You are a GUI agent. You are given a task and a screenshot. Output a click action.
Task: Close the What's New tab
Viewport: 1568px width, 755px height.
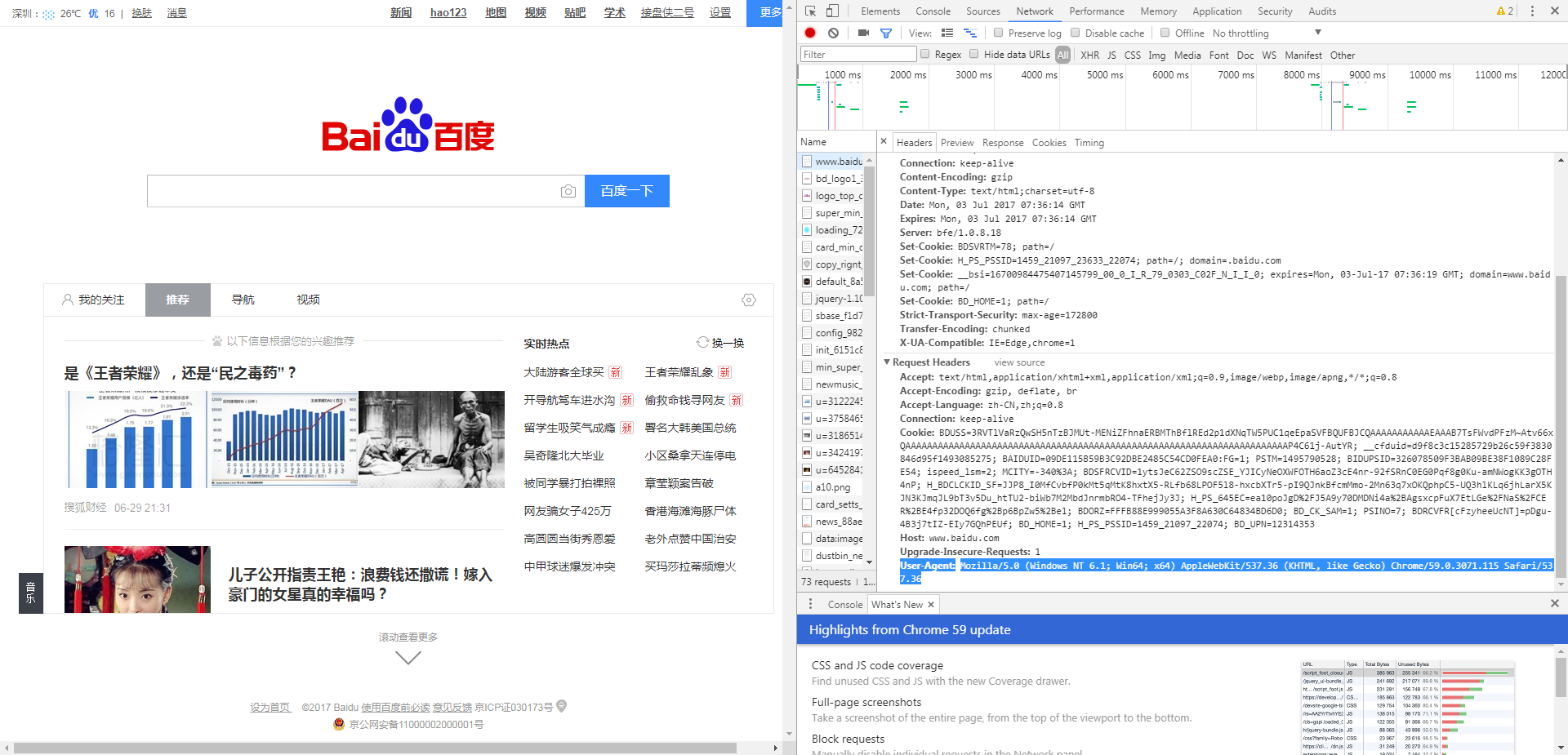pos(930,605)
